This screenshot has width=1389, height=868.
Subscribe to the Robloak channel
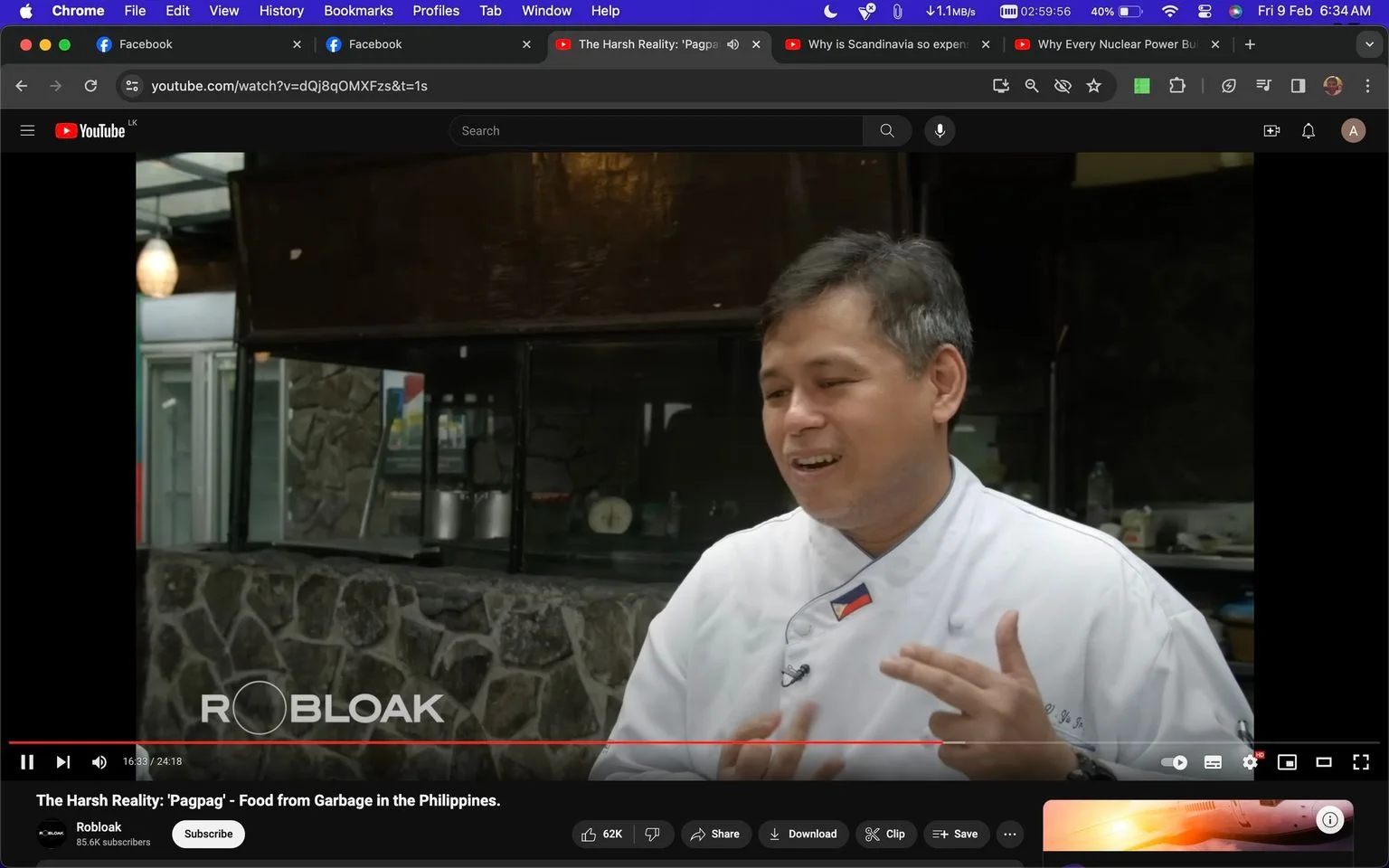209,834
